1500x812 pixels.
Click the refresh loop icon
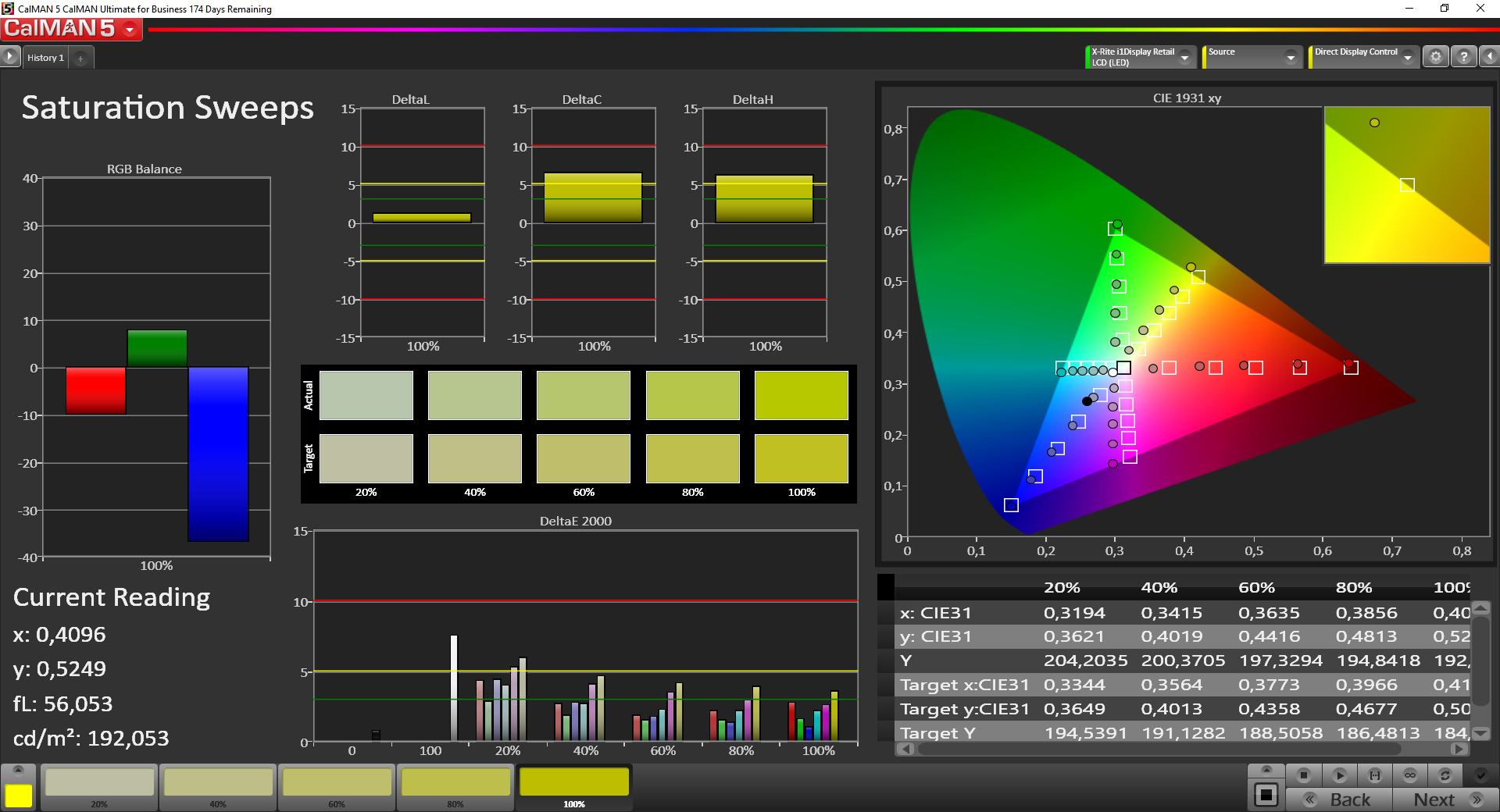click(1445, 775)
